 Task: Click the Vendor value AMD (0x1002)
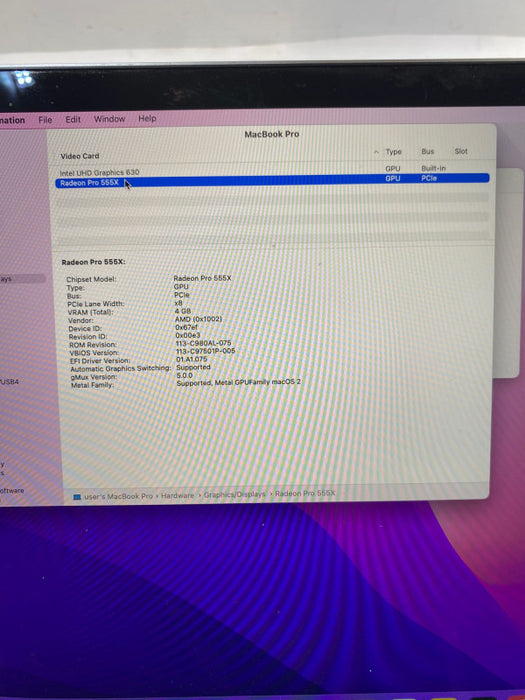[198, 319]
